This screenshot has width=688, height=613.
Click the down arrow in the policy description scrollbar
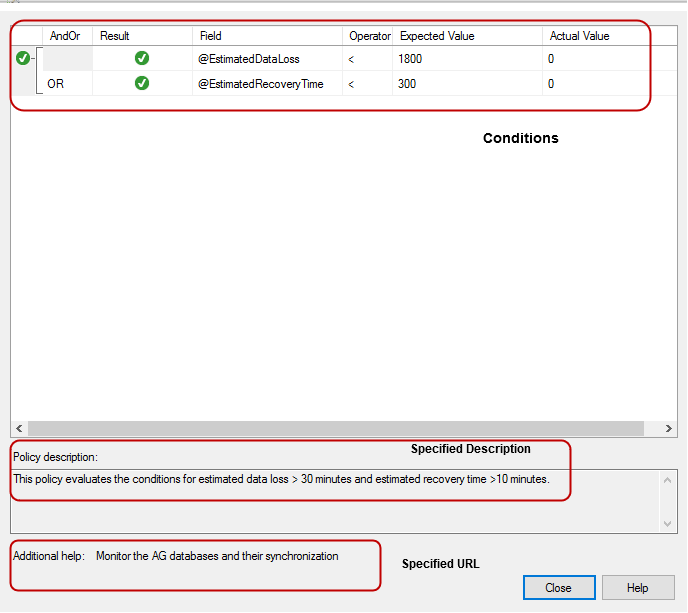pyautogui.click(x=669, y=523)
